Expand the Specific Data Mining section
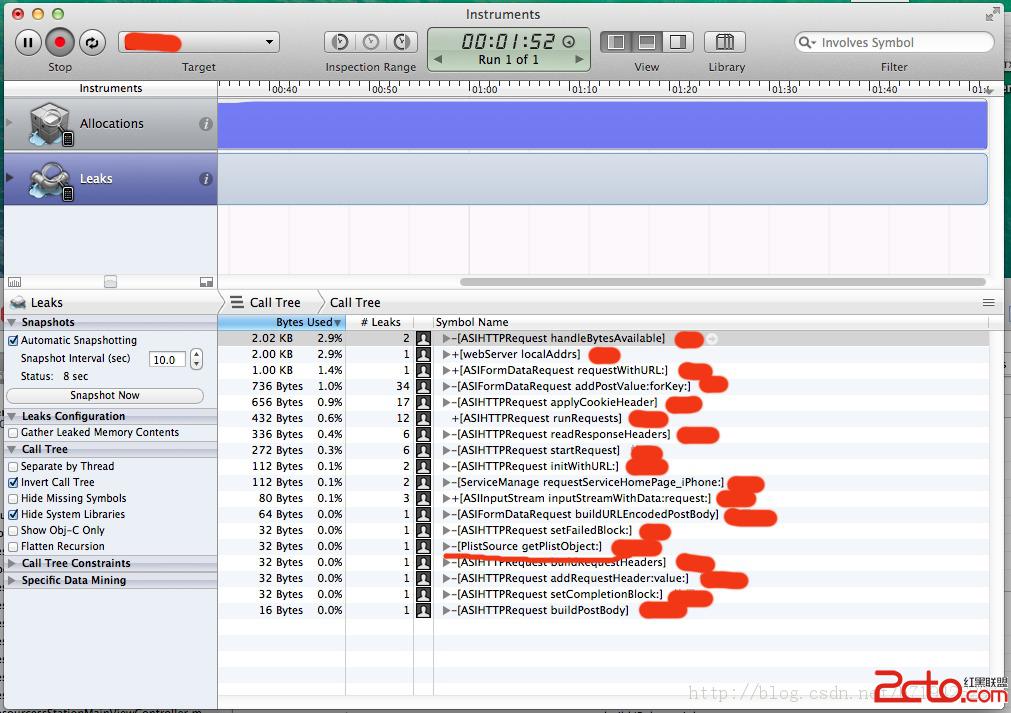 pyautogui.click(x=12, y=580)
